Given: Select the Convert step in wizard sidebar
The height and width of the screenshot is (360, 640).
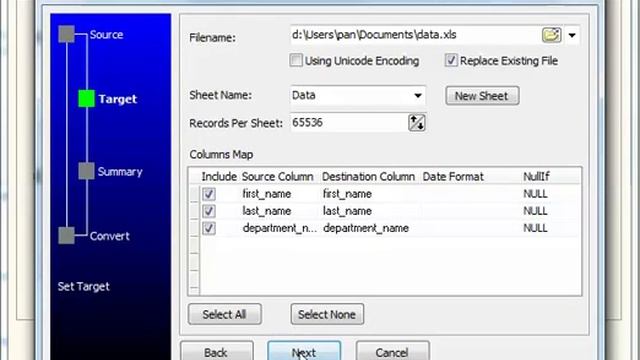Looking at the screenshot, I should [109, 236].
